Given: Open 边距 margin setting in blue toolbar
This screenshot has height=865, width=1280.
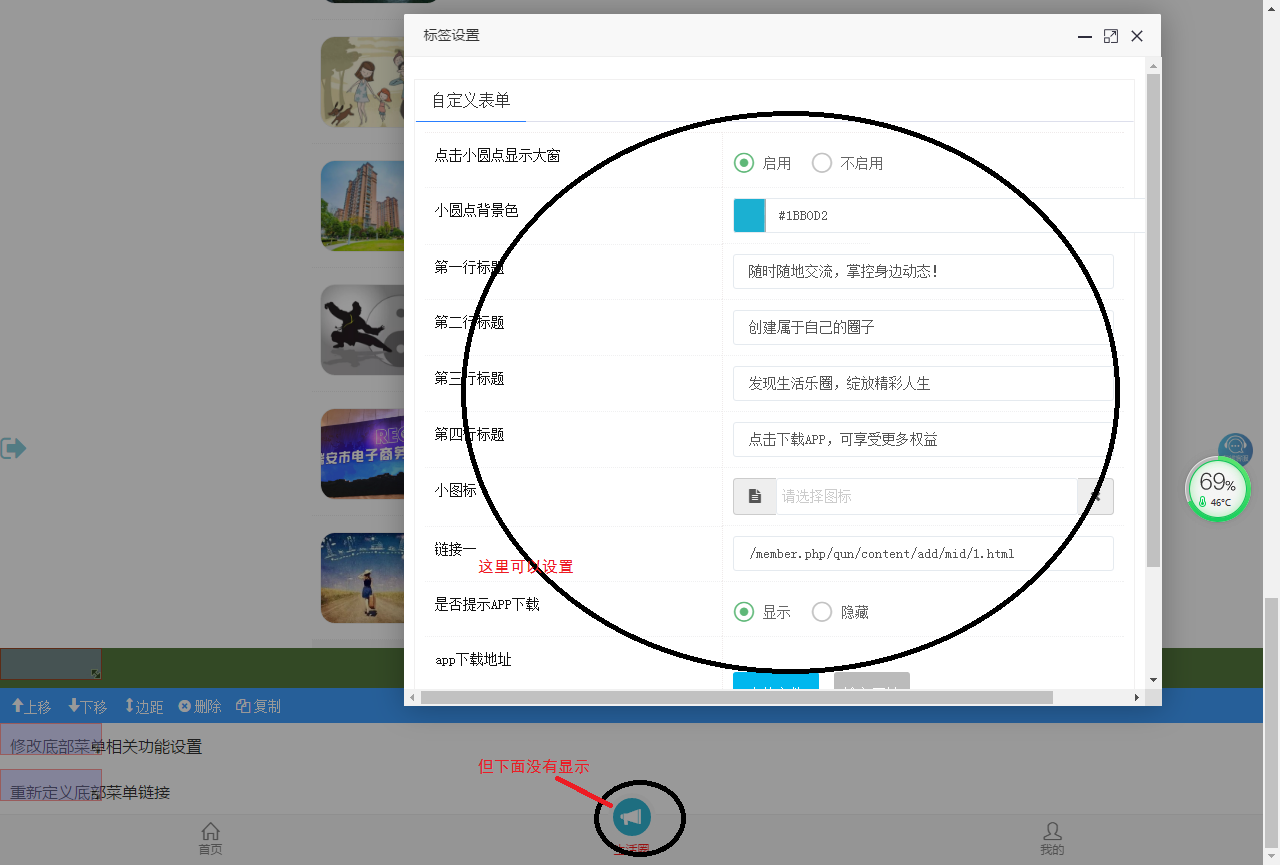Looking at the screenshot, I should click(130, 706).
